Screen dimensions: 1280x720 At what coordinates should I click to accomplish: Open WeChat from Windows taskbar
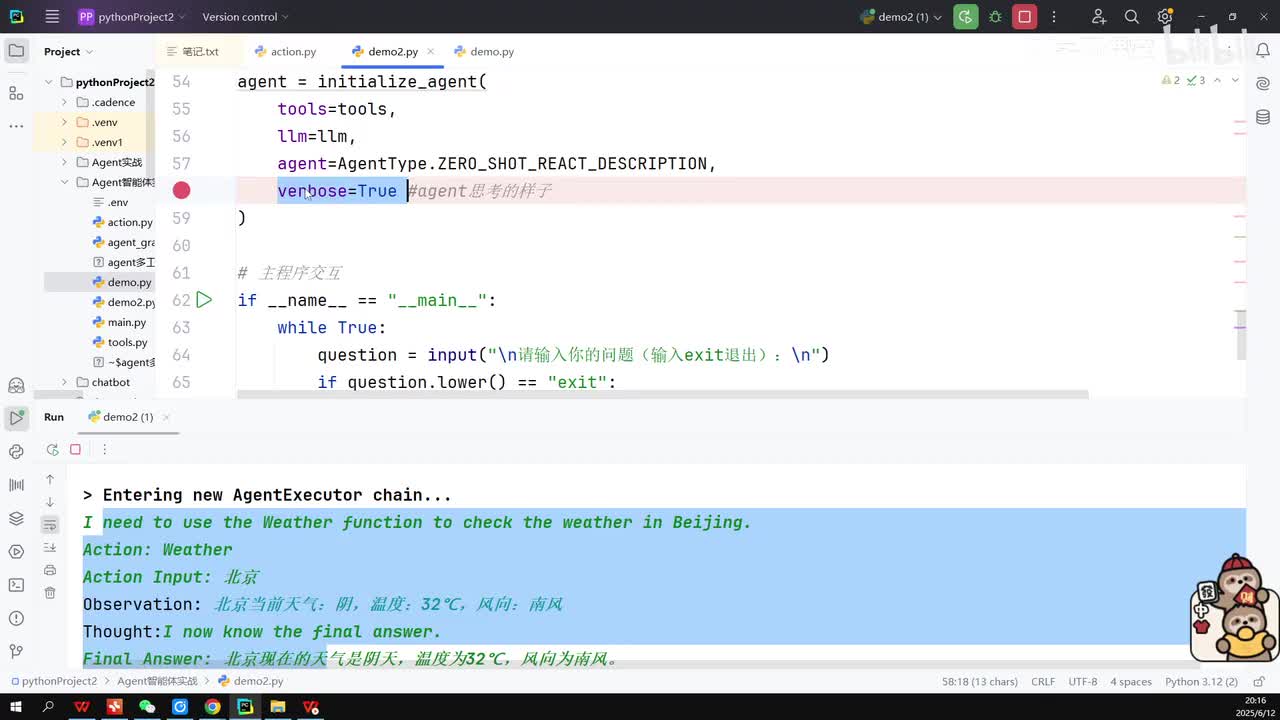pos(147,707)
